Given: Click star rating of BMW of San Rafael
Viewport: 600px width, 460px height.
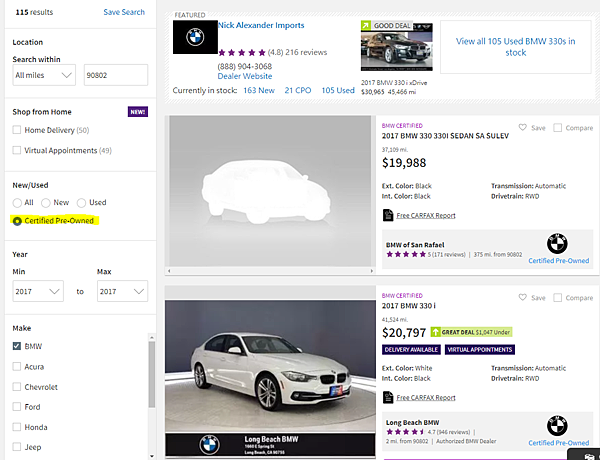Looking at the screenshot, I should click(x=406, y=254).
